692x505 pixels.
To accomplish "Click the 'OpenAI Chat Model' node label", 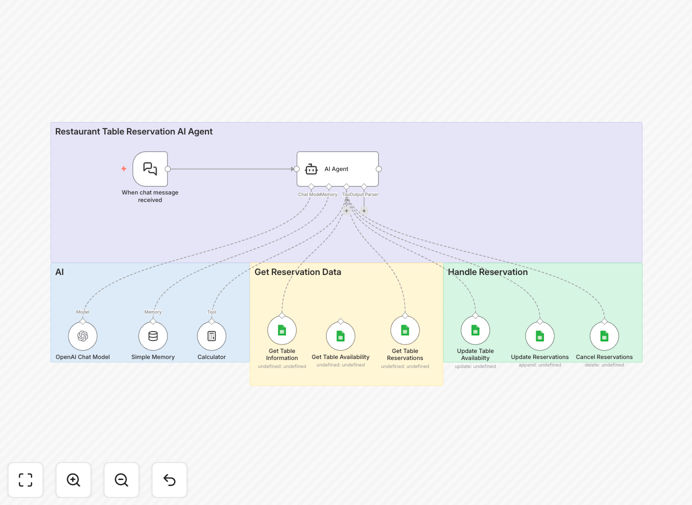I will 83,357.
